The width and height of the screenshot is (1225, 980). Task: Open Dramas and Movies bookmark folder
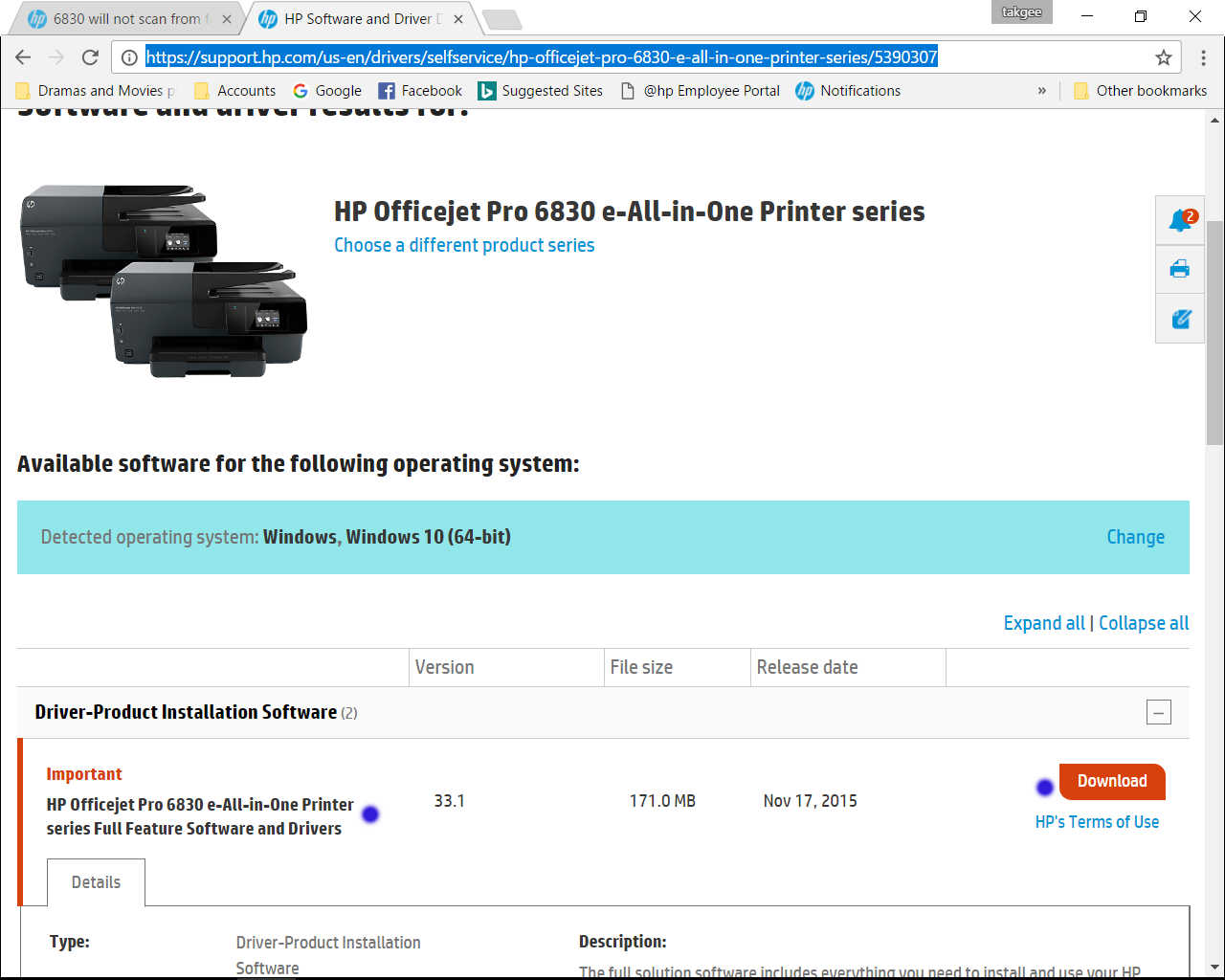click(x=96, y=91)
